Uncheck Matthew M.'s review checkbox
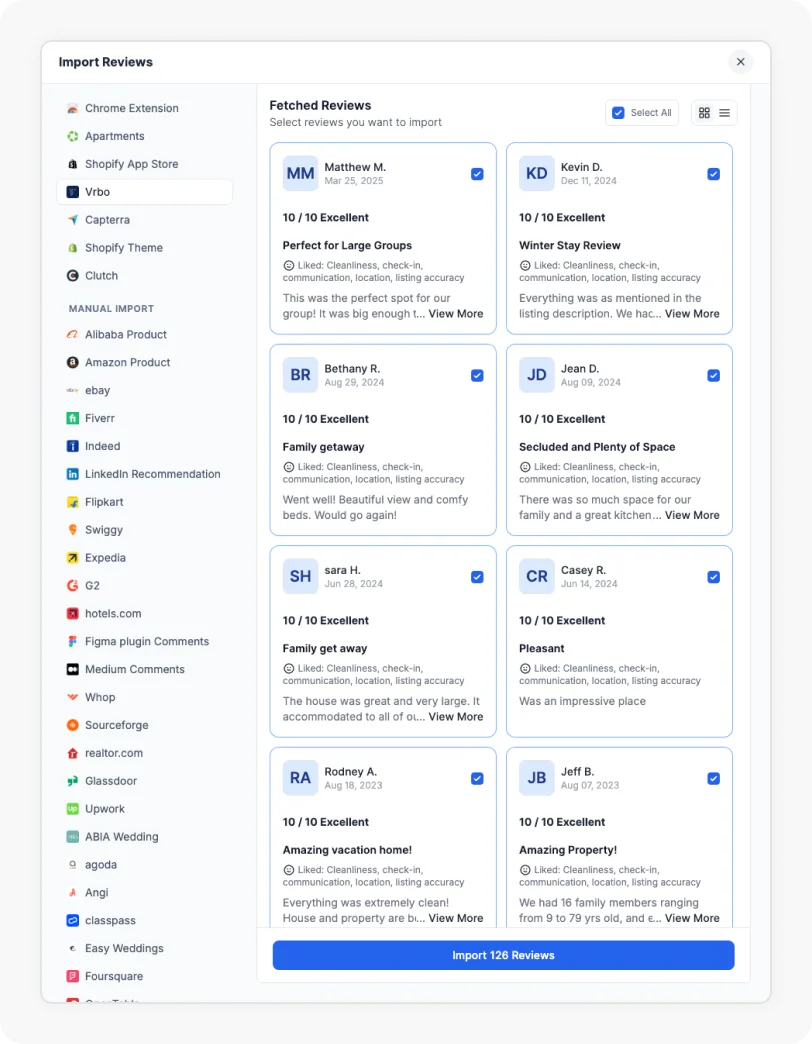Viewport: 812px width, 1044px height. 477,174
